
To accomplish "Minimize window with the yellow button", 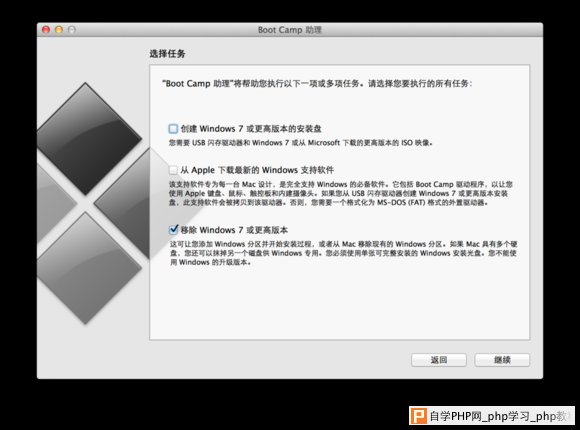I will 59,30.
